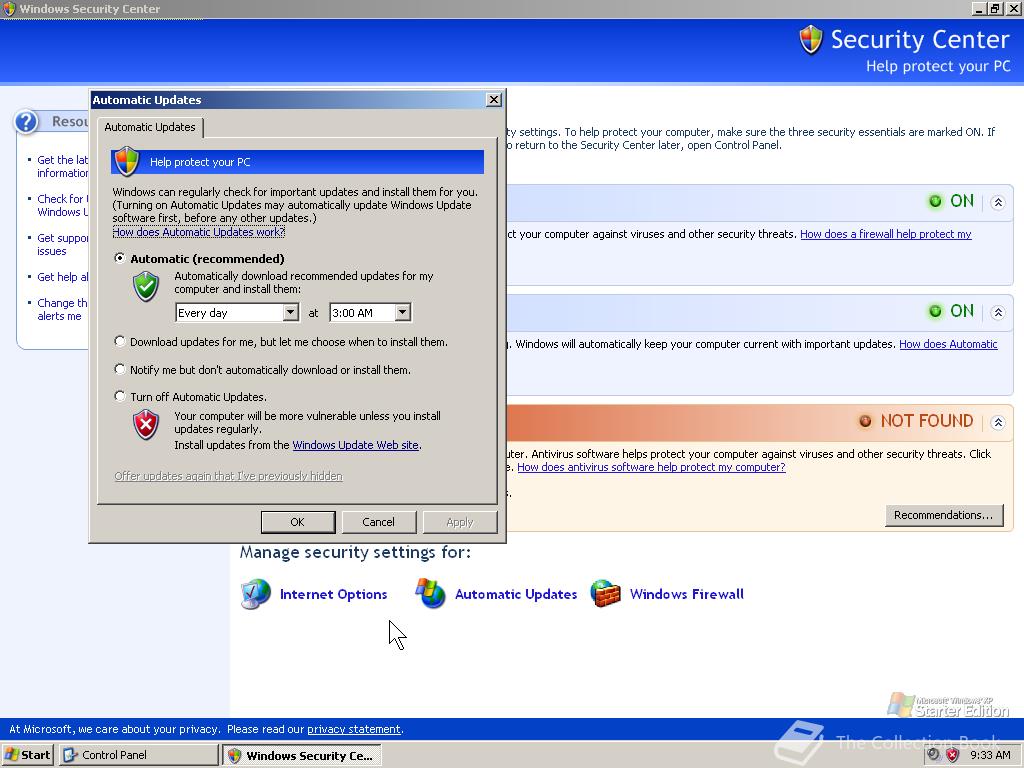Click the Security Center header shield icon
The image size is (1024, 768).
pyautogui.click(x=810, y=39)
